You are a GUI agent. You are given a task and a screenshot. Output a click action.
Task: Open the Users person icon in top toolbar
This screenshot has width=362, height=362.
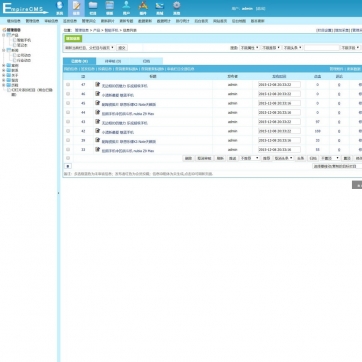pyautogui.click(x=126, y=8)
